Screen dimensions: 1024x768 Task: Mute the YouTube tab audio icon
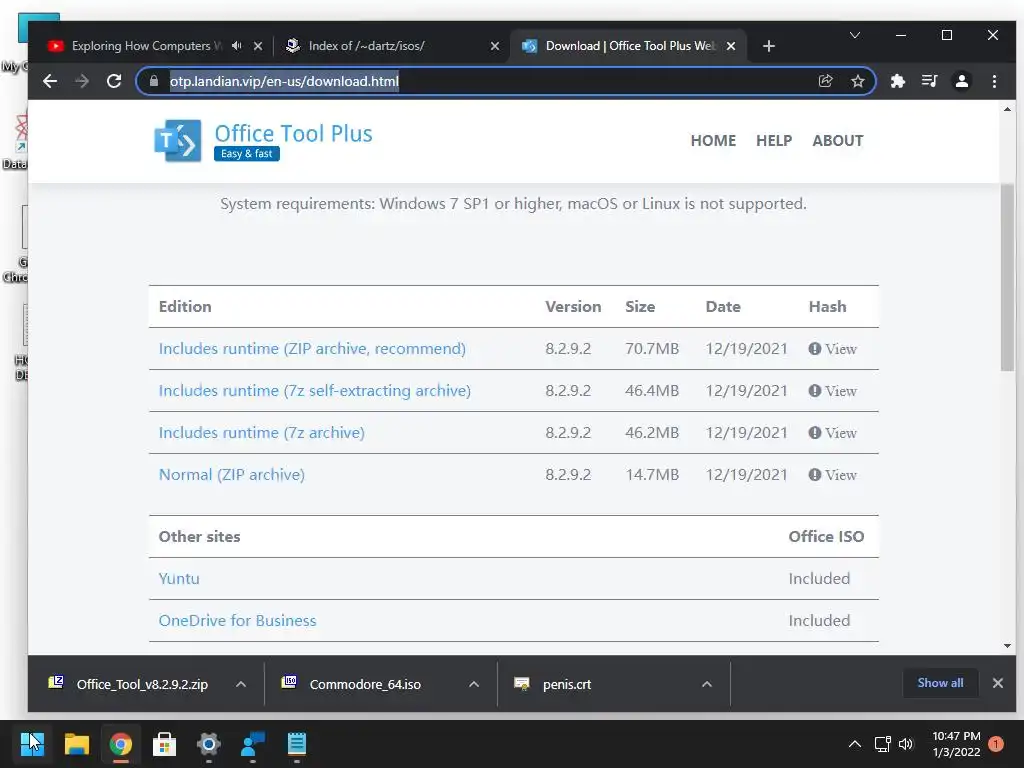236,46
